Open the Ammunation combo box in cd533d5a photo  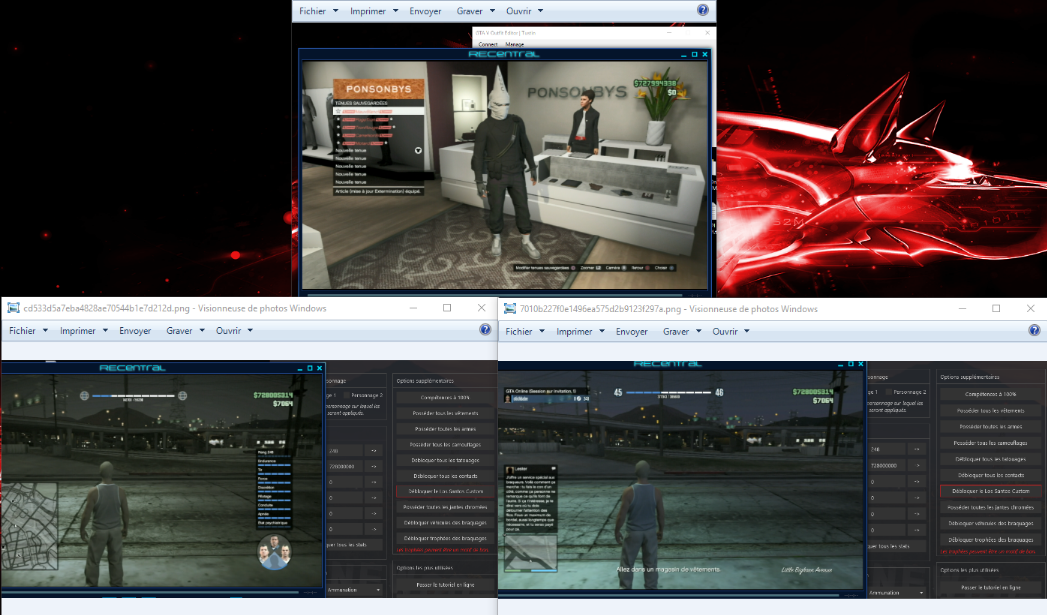[x=355, y=590]
